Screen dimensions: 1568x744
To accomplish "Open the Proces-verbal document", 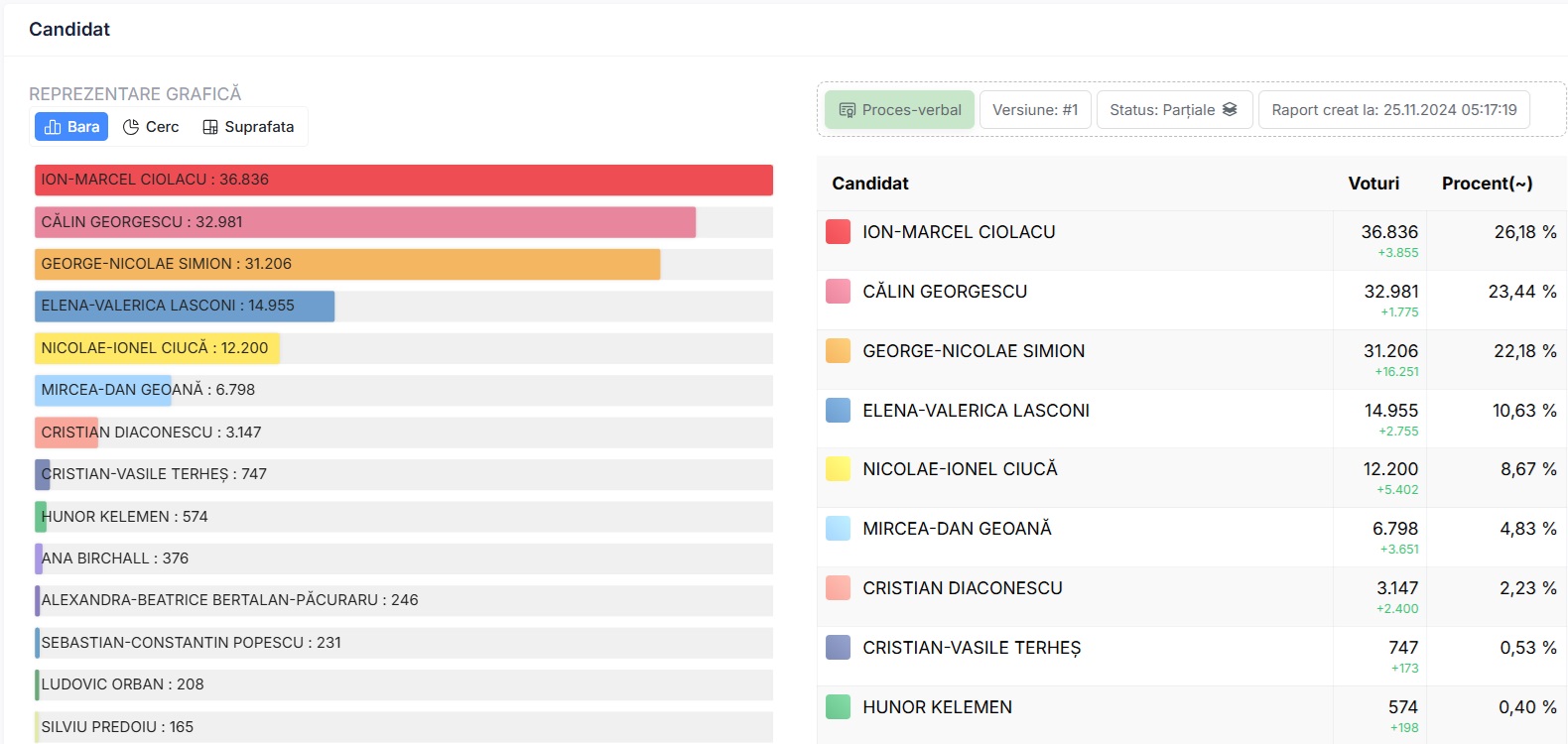I will (x=899, y=110).
